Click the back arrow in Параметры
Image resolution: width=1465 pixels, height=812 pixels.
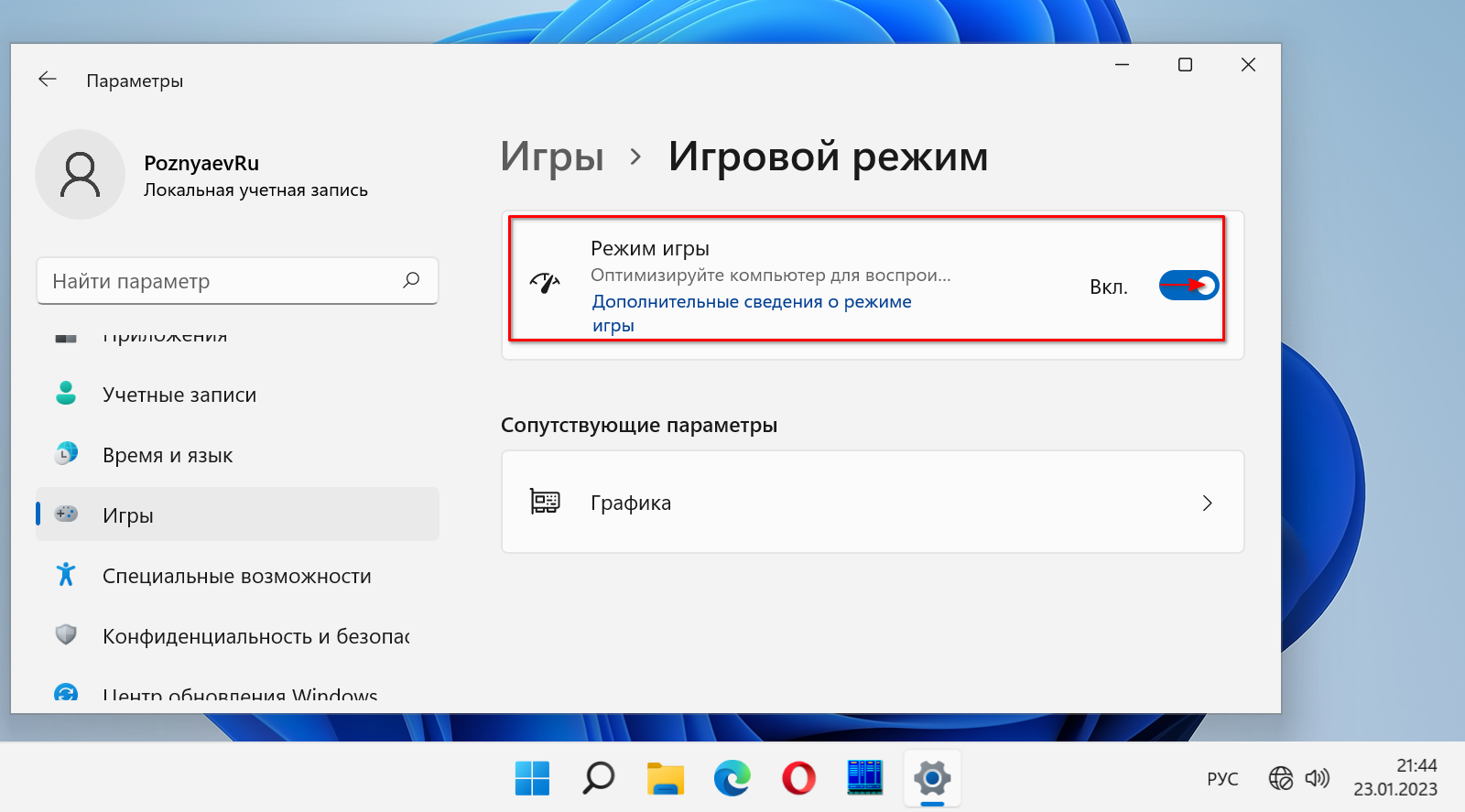pos(48,80)
